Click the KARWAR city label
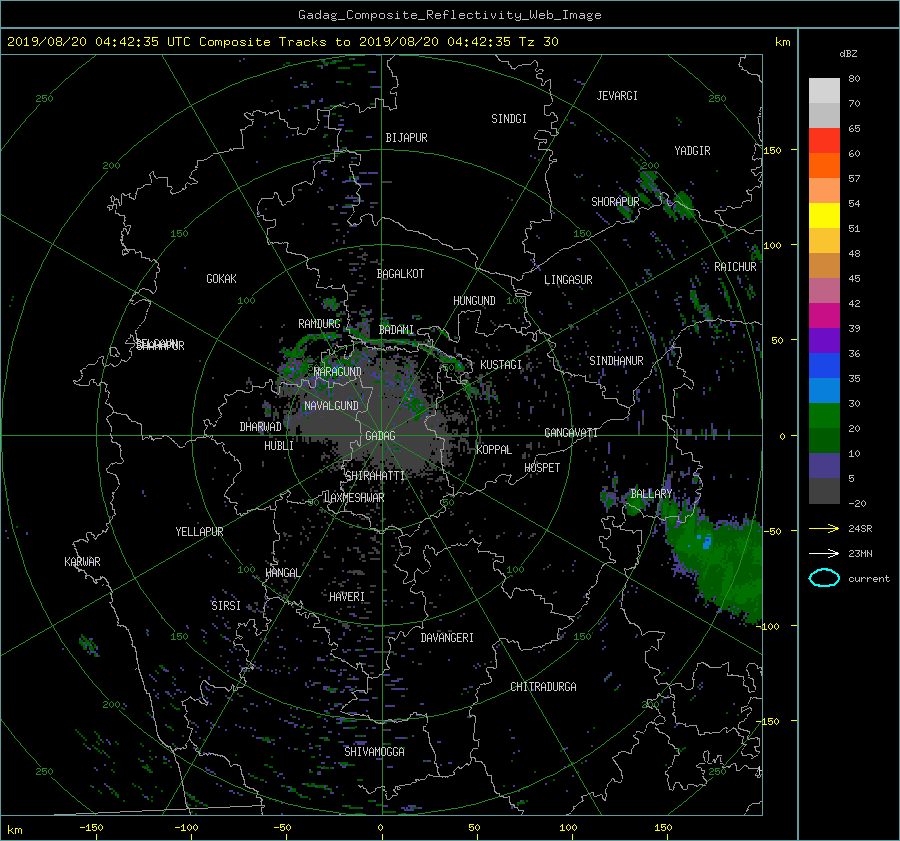The width and height of the screenshot is (900, 841). pyautogui.click(x=82, y=562)
